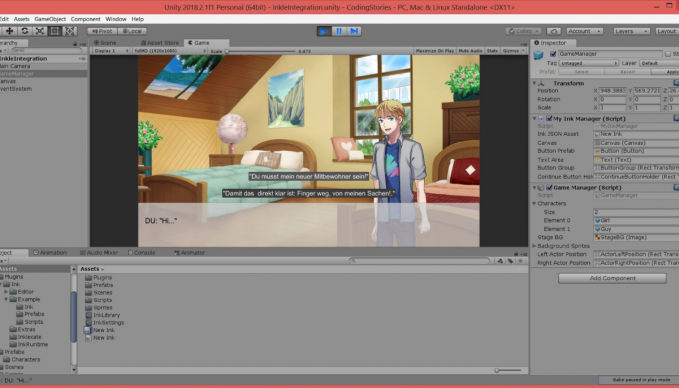Pause the game with Pause button
The height and width of the screenshot is (388, 679).
pyautogui.click(x=339, y=31)
